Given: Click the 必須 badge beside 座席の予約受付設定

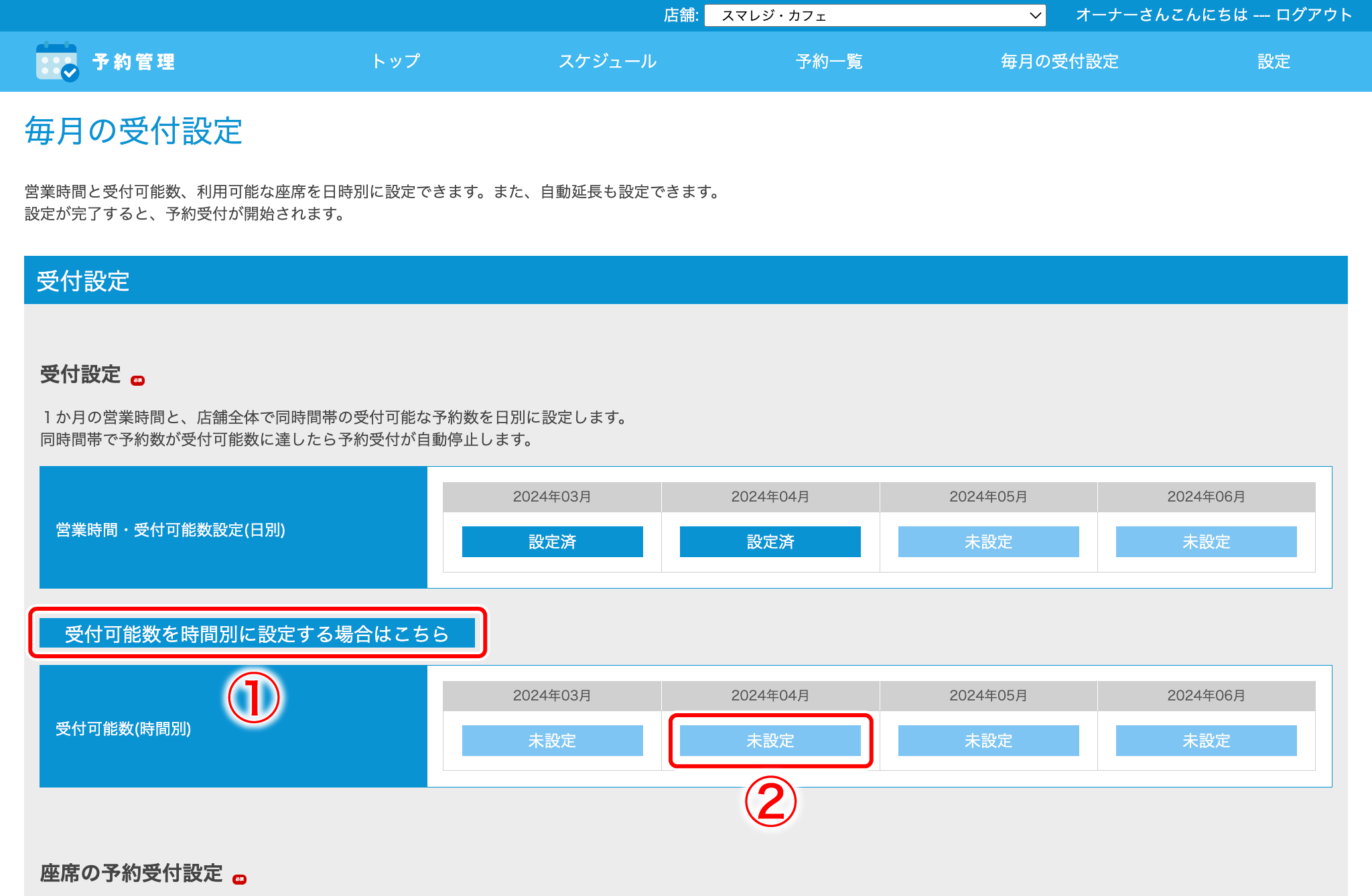Looking at the screenshot, I should point(241,879).
